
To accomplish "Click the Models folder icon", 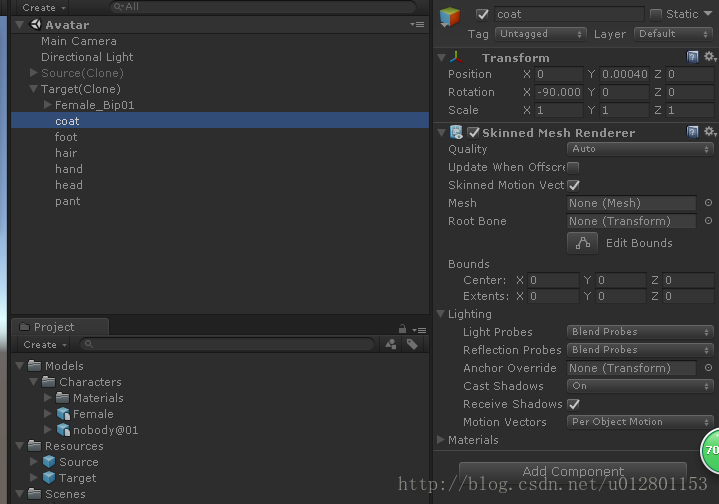I will click(x=34, y=366).
